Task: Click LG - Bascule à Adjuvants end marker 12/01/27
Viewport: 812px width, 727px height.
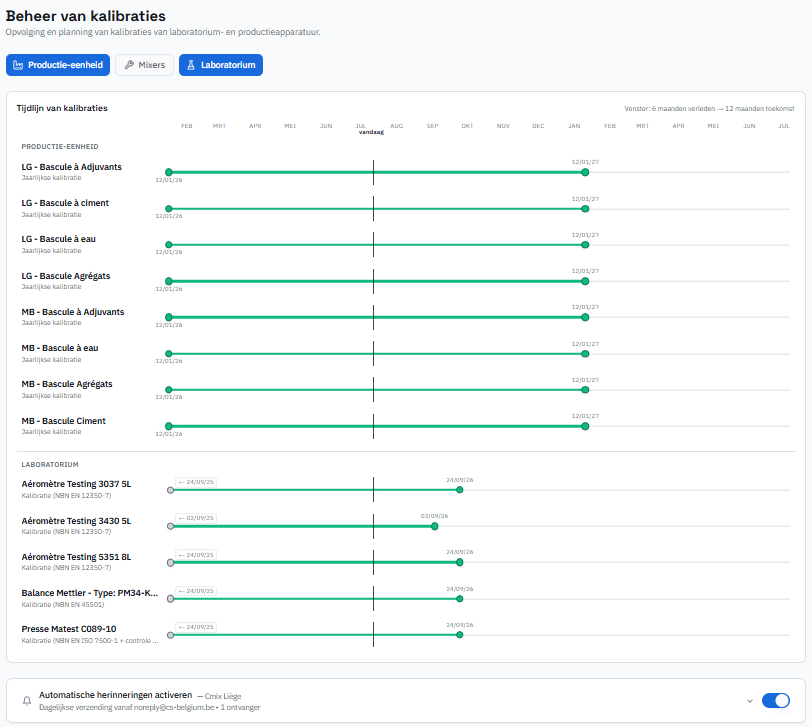Action: (585, 172)
